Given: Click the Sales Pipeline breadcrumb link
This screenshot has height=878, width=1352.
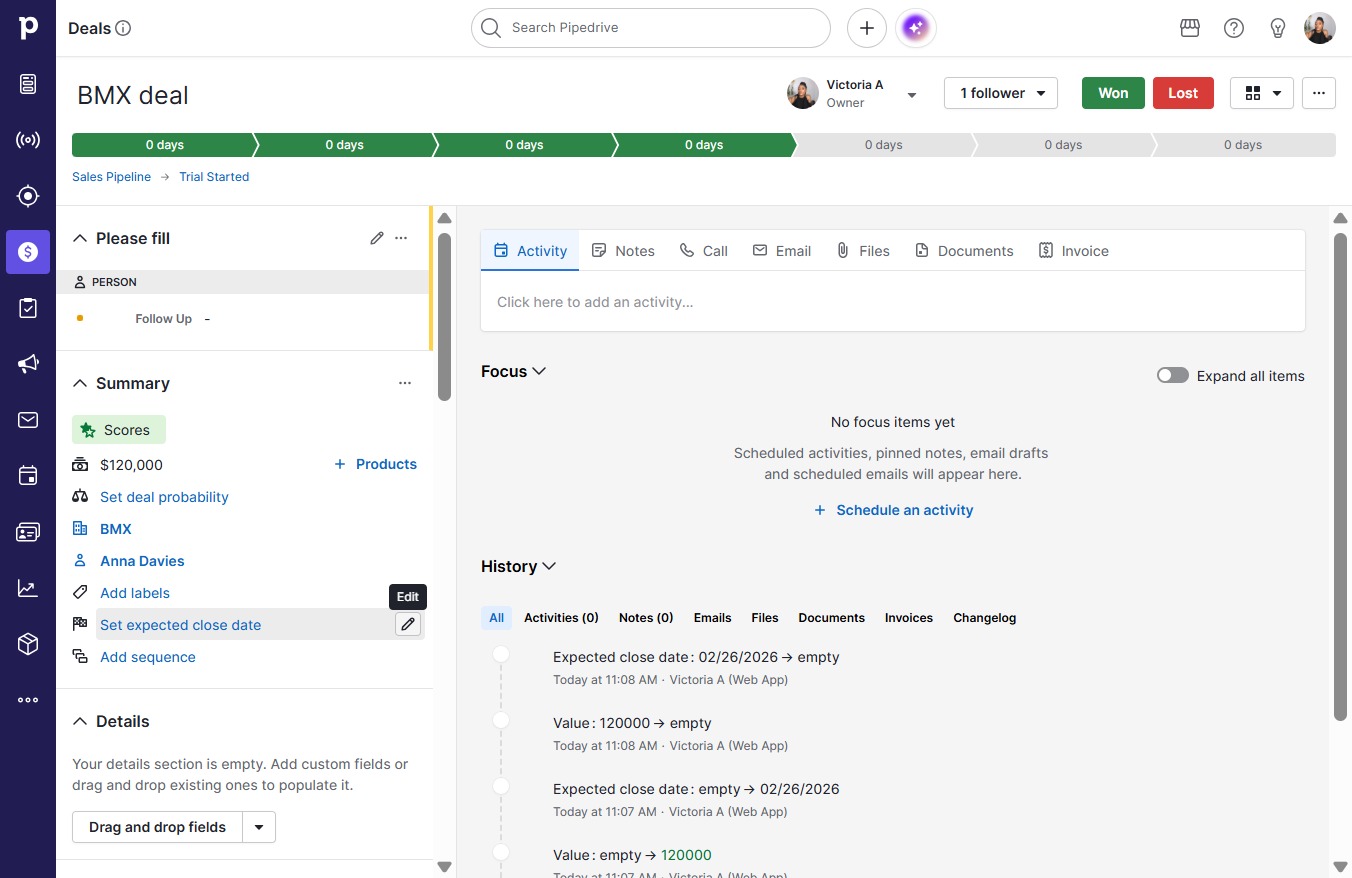Looking at the screenshot, I should pos(111,177).
